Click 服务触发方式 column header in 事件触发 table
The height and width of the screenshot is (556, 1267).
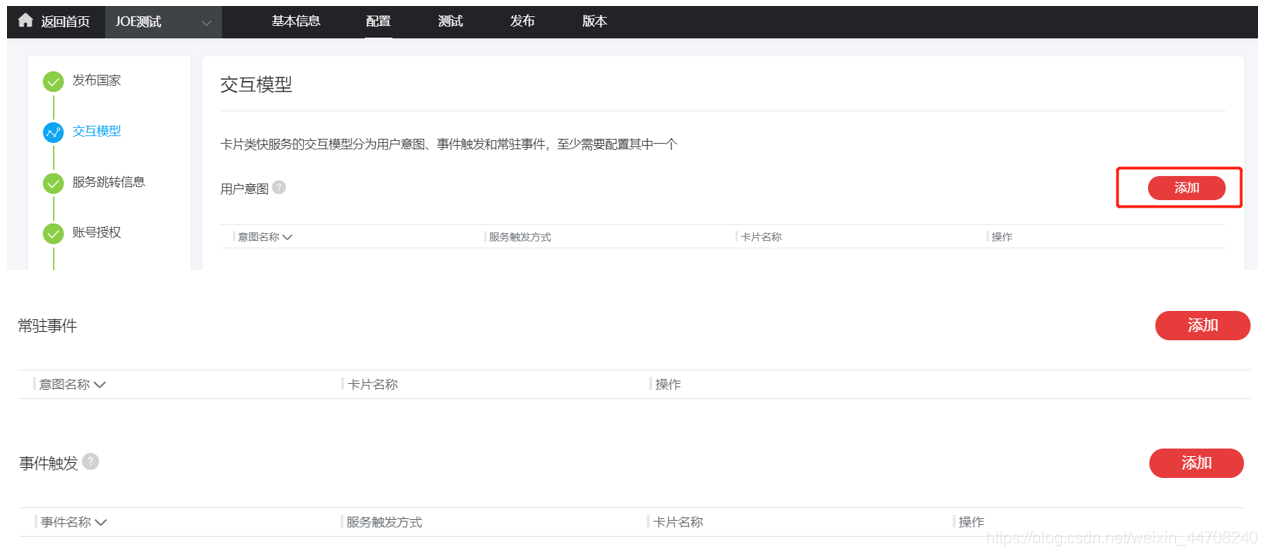tap(384, 522)
